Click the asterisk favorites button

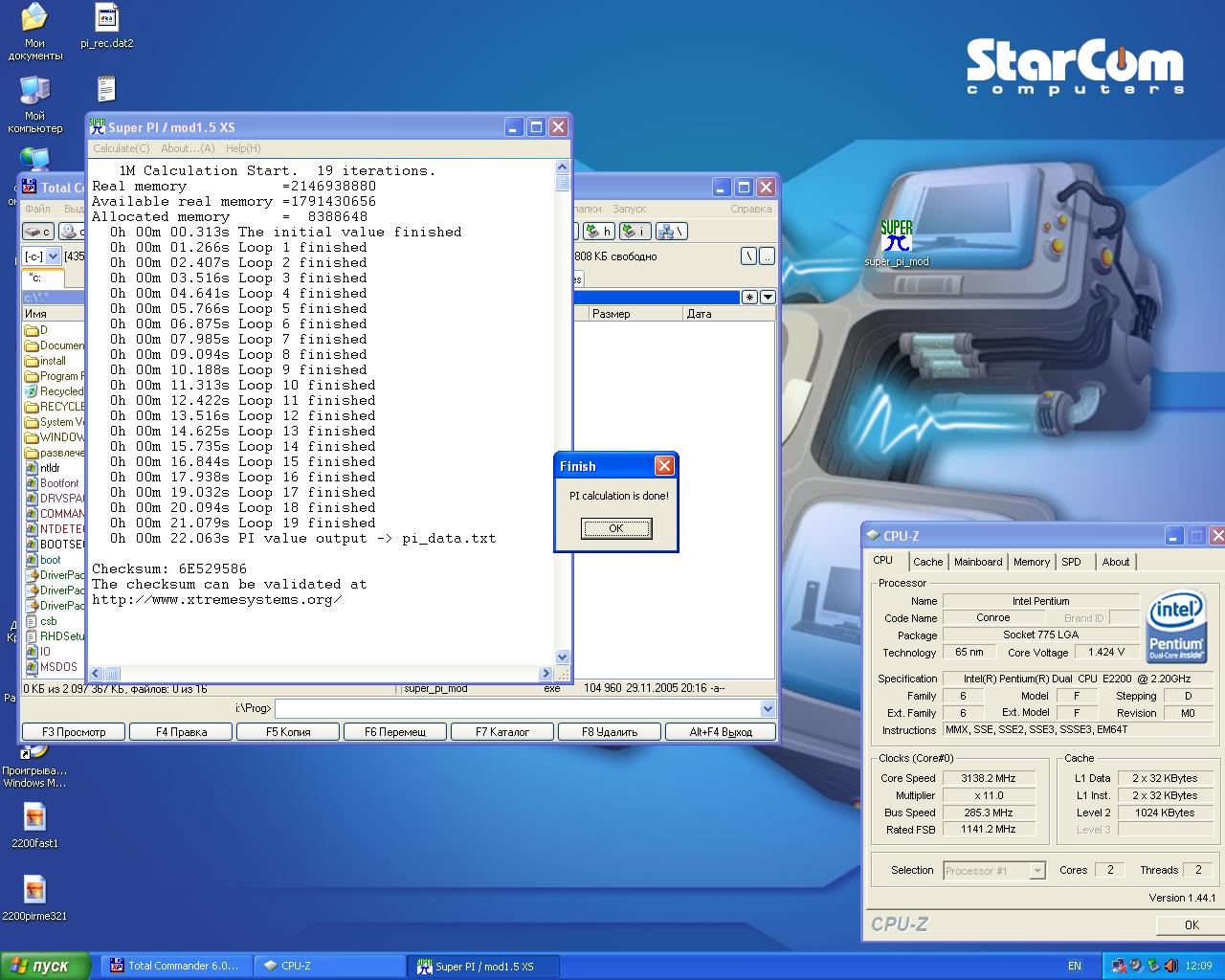coord(749,297)
